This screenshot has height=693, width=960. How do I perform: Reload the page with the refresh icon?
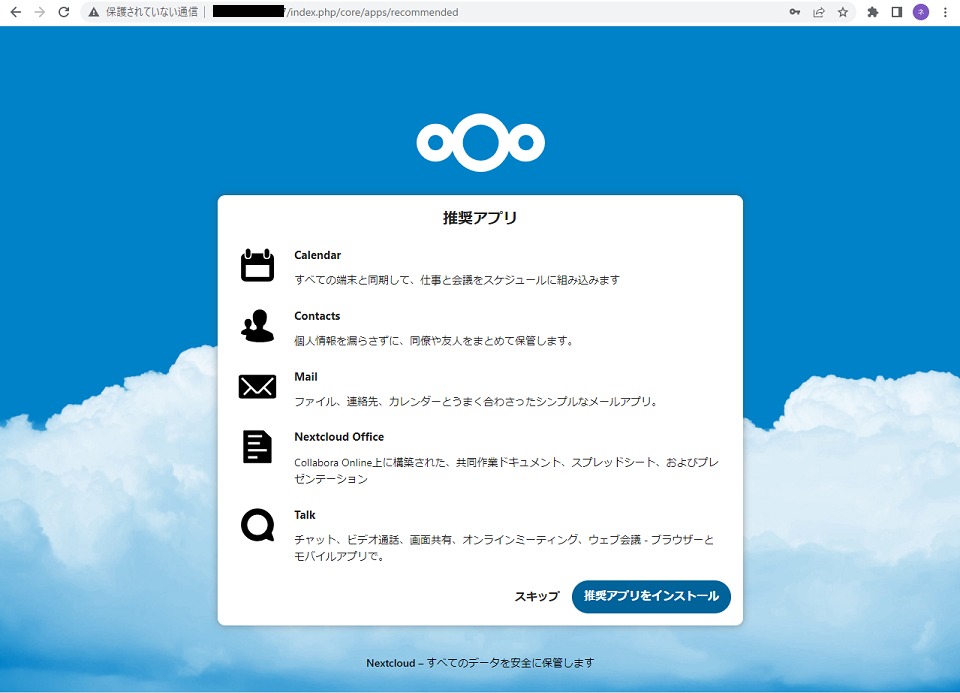tap(64, 12)
